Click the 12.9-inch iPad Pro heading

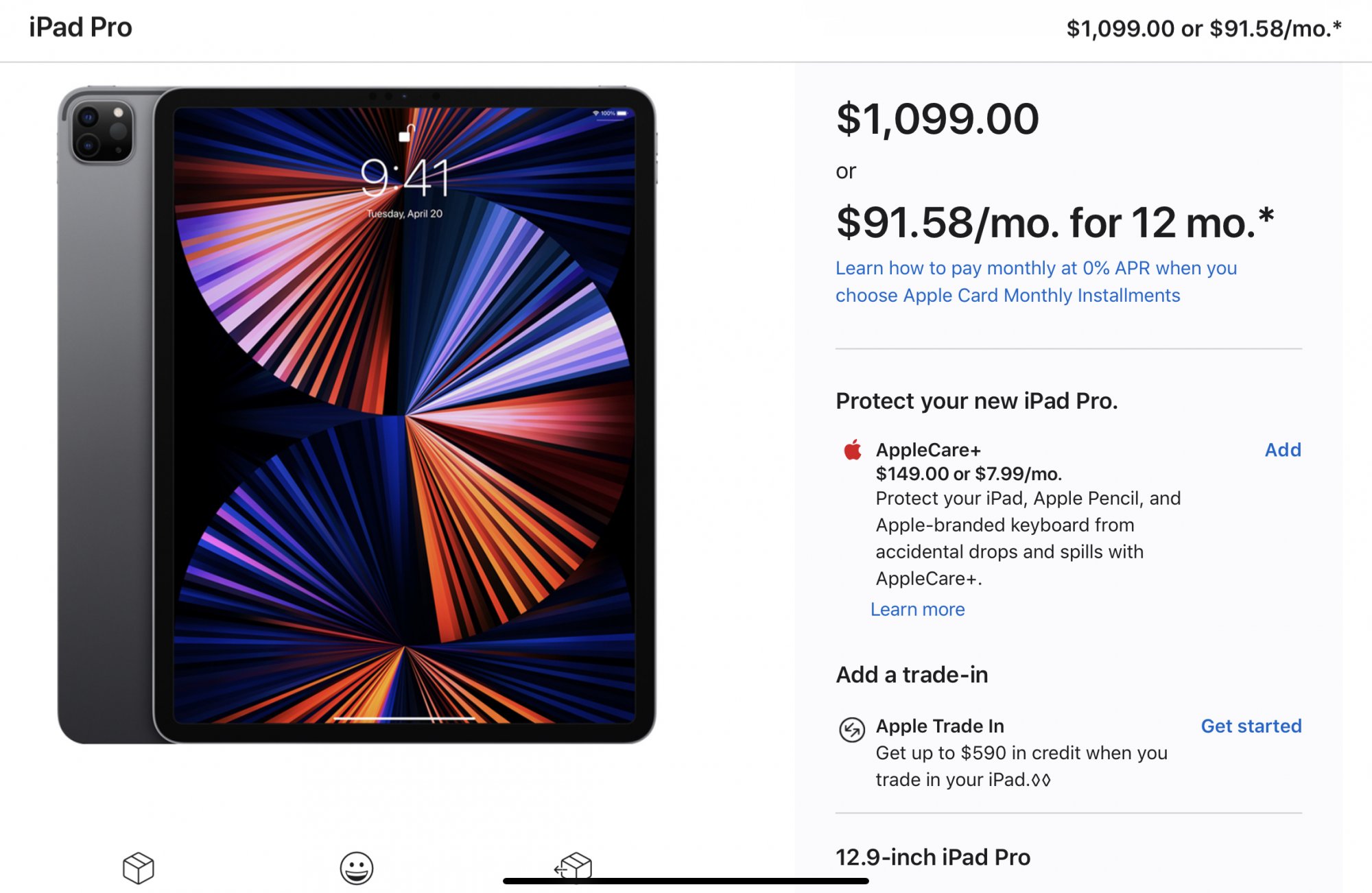coord(933,857)
